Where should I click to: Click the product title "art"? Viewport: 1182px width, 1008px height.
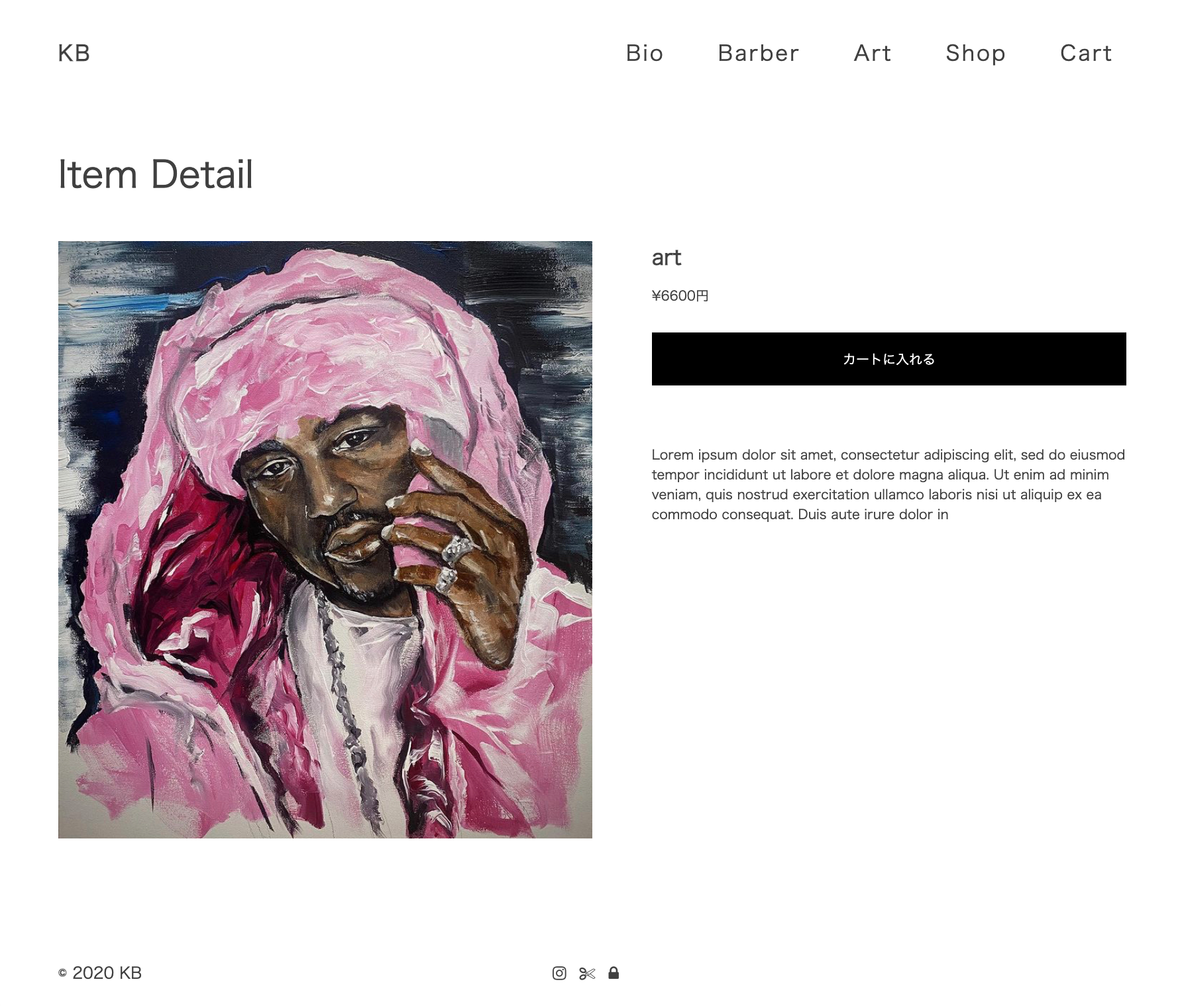pyautogui.click(x=667, y=258)
